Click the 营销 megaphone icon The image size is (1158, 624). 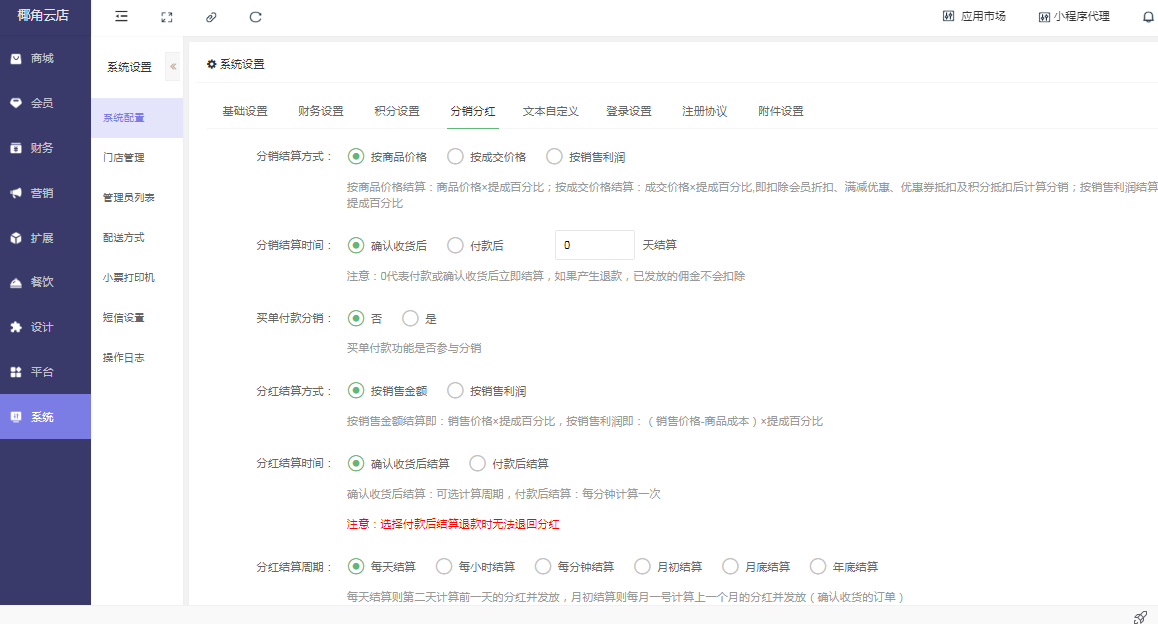pos(16,193)
